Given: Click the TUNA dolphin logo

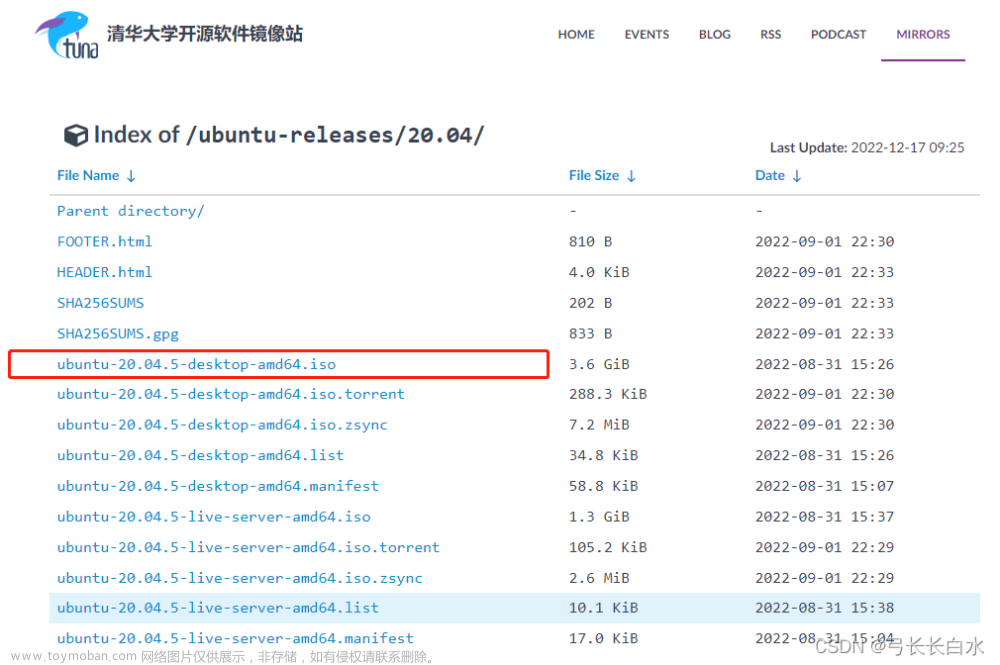Looking at the screenshot, I should (62, 34).
